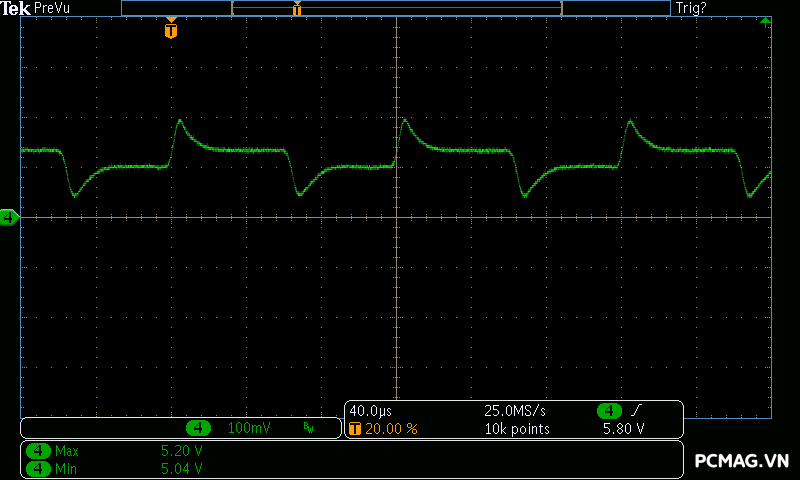Click the orange T icon beside 20.00 %
The height and width of the screenshot is (480, 800).
pos(355,429)
